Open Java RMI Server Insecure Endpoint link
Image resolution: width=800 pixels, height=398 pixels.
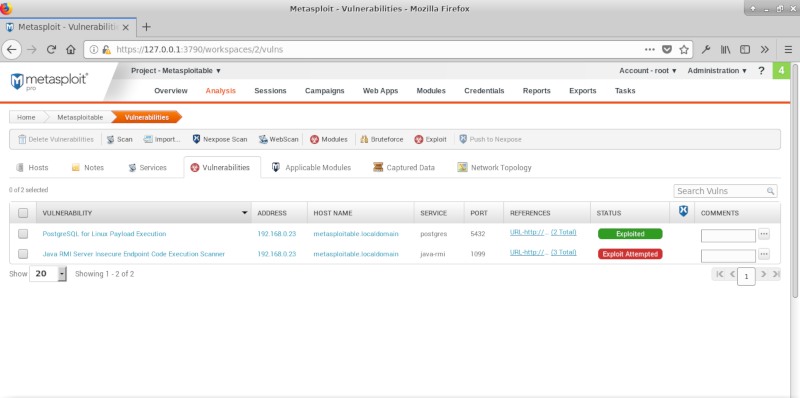(134, 254)
